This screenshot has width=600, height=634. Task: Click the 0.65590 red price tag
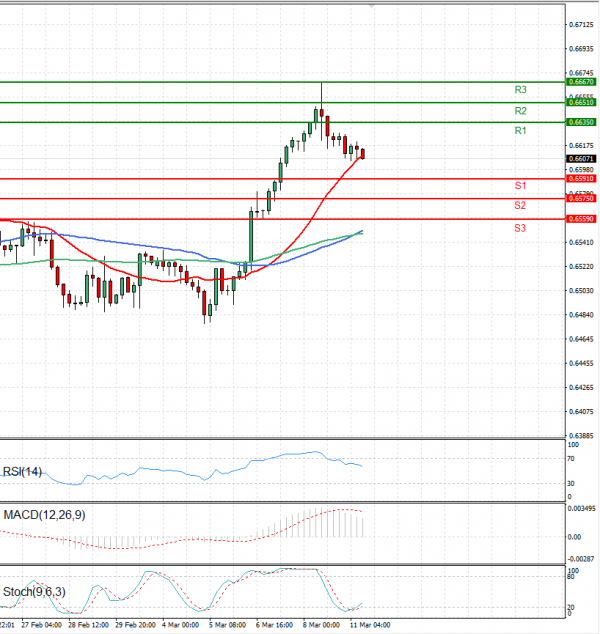580,218
